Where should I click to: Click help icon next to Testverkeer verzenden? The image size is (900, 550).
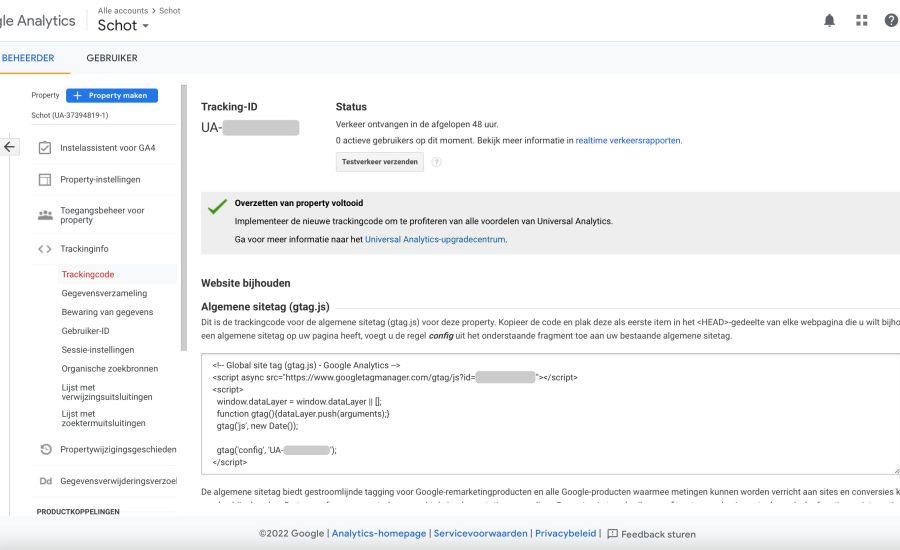[436, 162]
